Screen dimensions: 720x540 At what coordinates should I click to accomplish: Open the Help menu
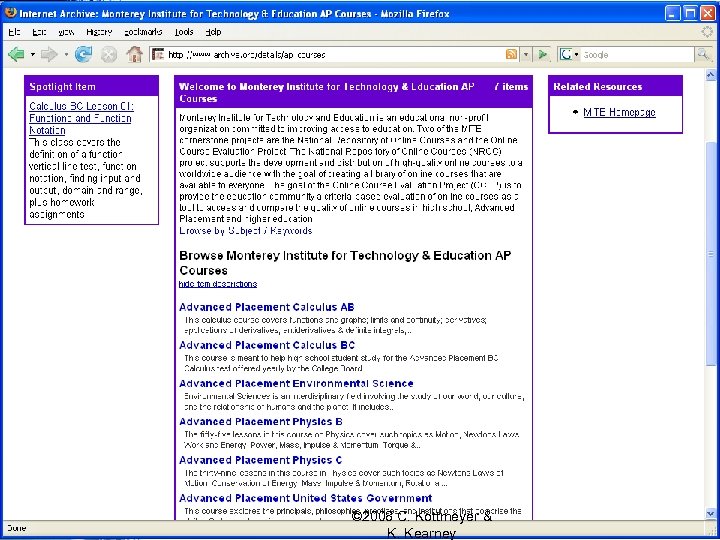click(213, 32)
